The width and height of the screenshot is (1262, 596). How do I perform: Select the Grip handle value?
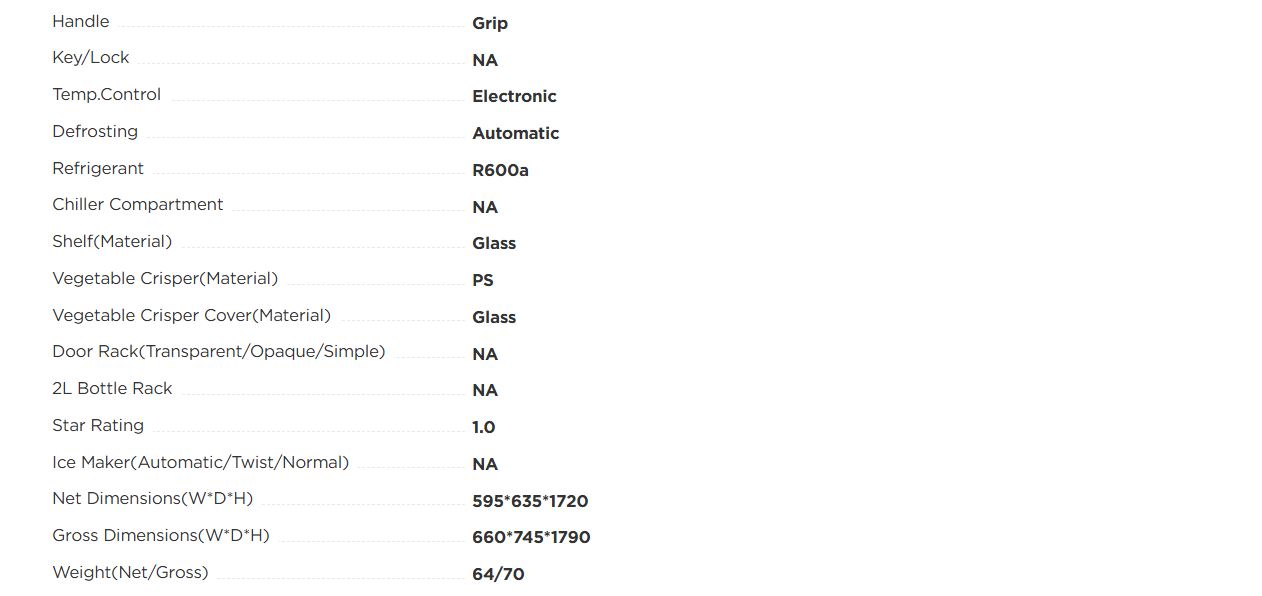[x=490, y=23]
